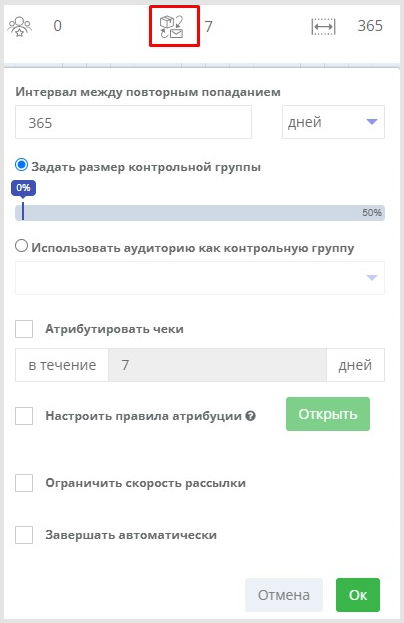The height and width of the screenshot is (623, 404).
Task: Expand the control group audience dropdown
Action: (x=200, y=278)
